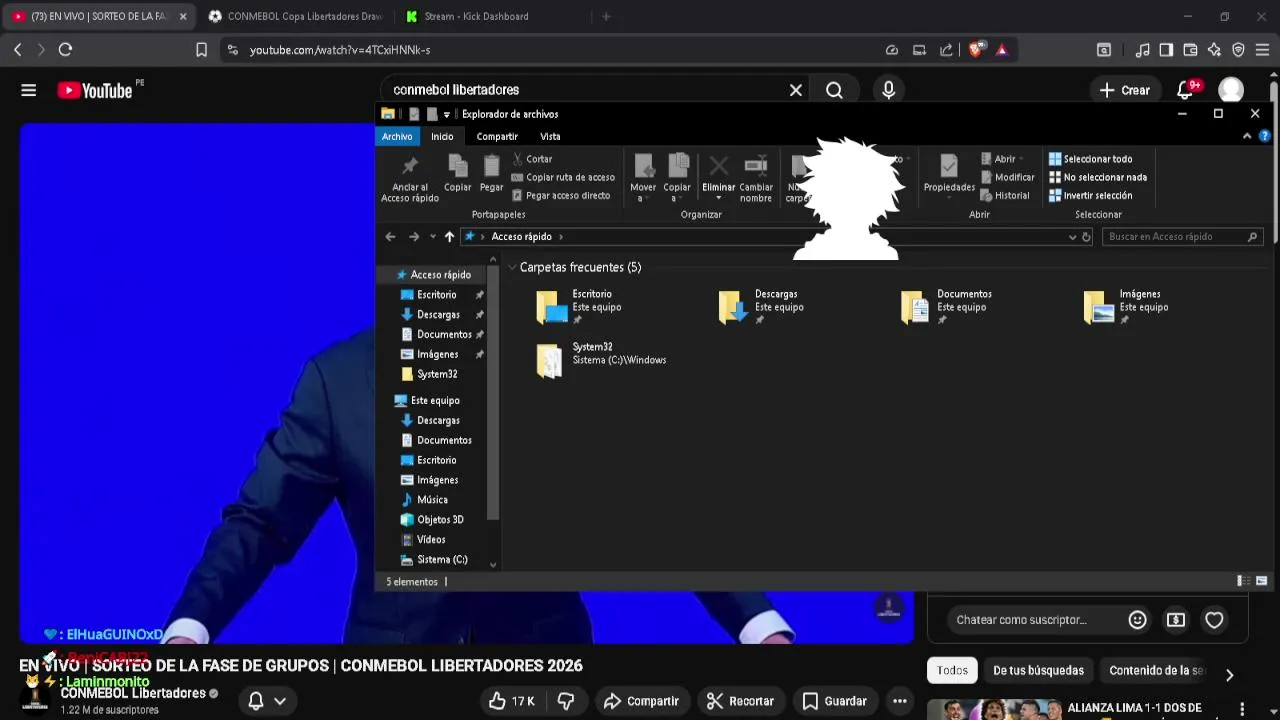
Task: Go back in the browser
Action: [17, 49]
